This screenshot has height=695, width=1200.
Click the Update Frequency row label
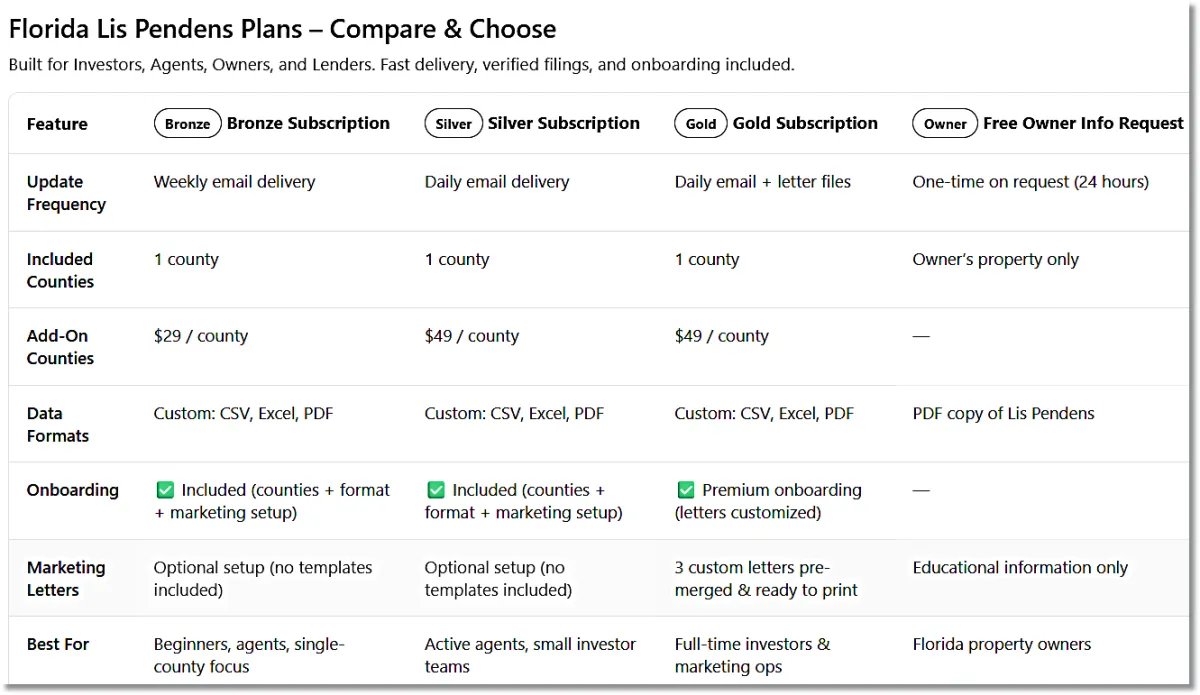[x=66, y=193]
